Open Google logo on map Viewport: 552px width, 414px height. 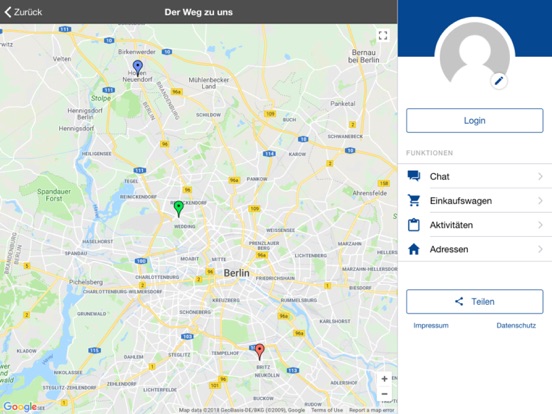(x=20, y=407)
